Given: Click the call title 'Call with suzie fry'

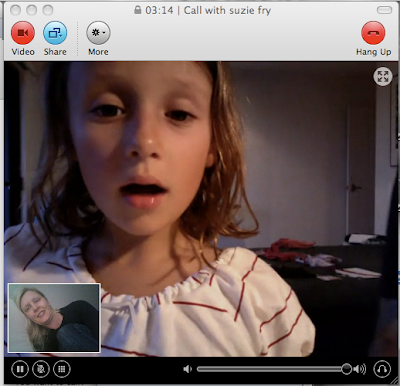Looking at the screenshot, I should [x=227, y=10].
